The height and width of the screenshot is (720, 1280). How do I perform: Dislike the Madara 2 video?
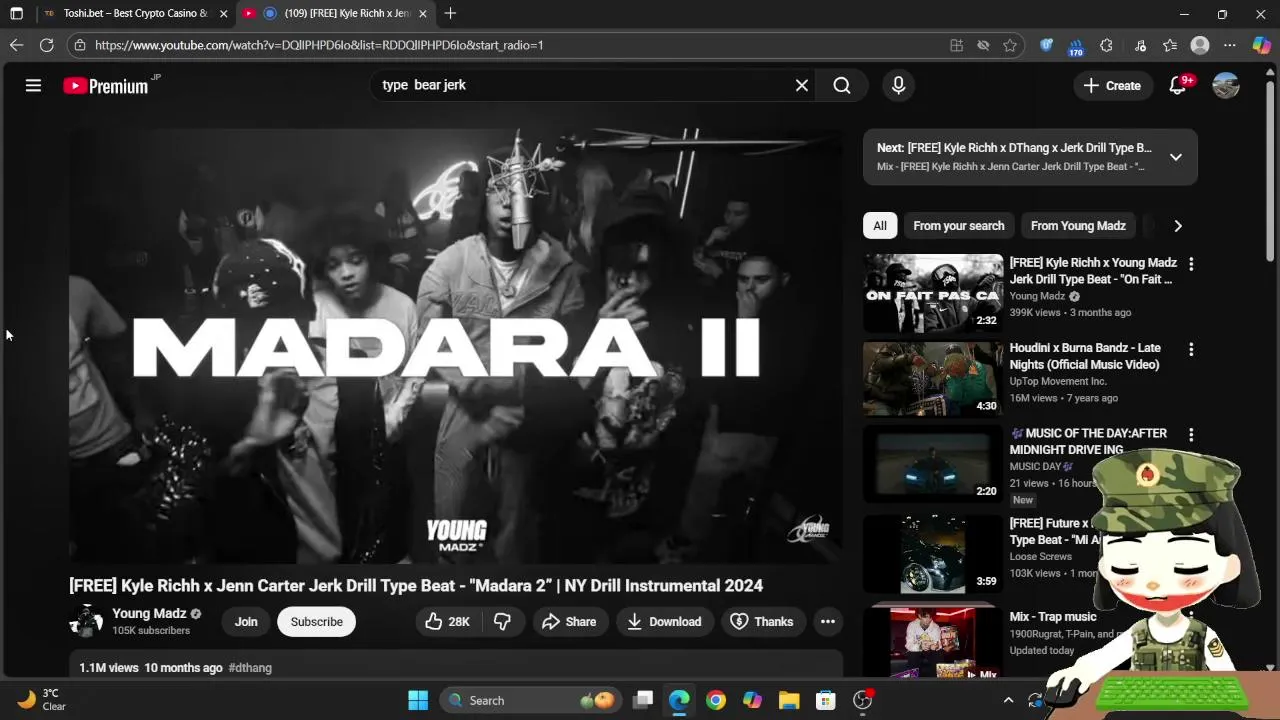pos(503,622)
